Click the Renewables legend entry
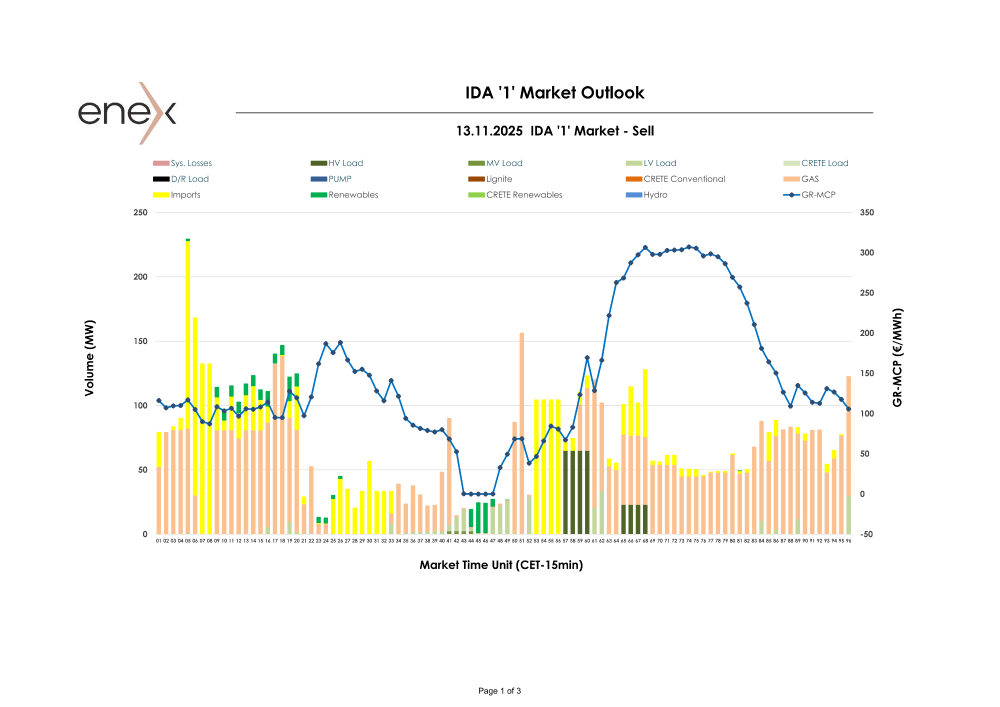Viewport: 1000px width, 707px height. point(353,195)
